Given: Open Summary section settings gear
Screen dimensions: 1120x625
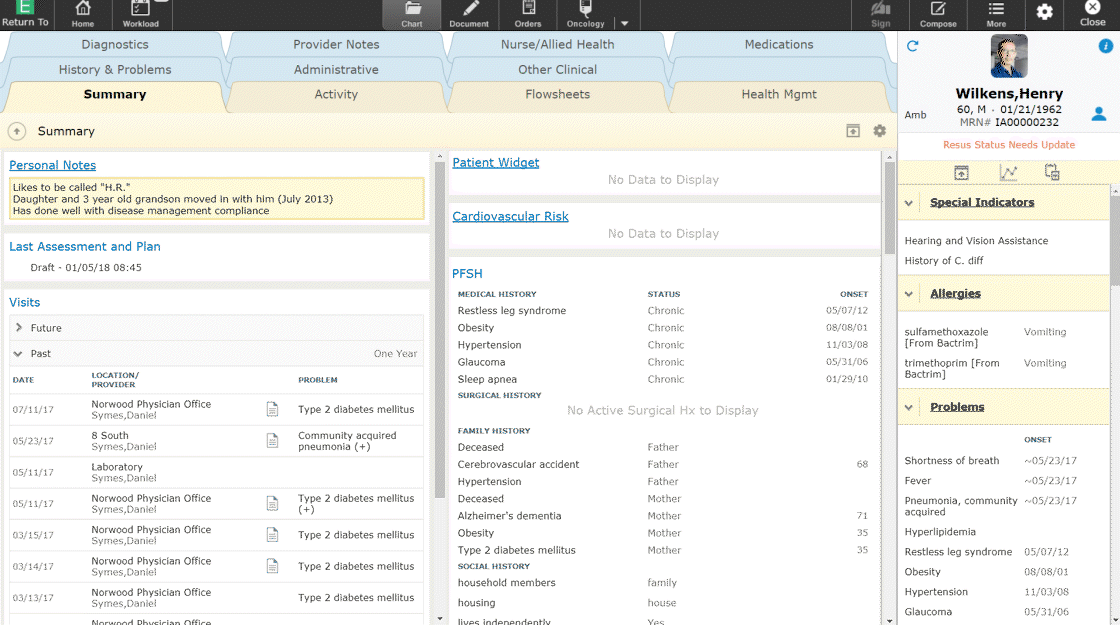Looking at the screenshot, I should (x=879, y=131).
